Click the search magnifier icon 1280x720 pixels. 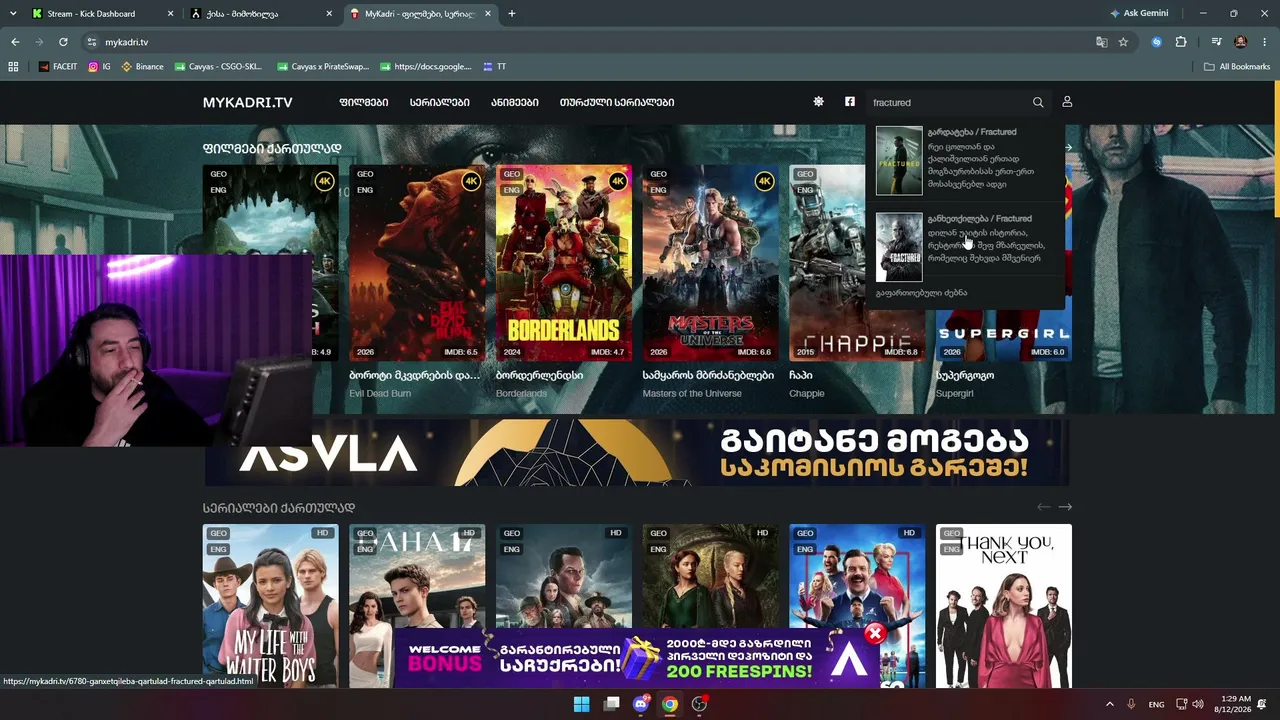[x=1038, y=102]
